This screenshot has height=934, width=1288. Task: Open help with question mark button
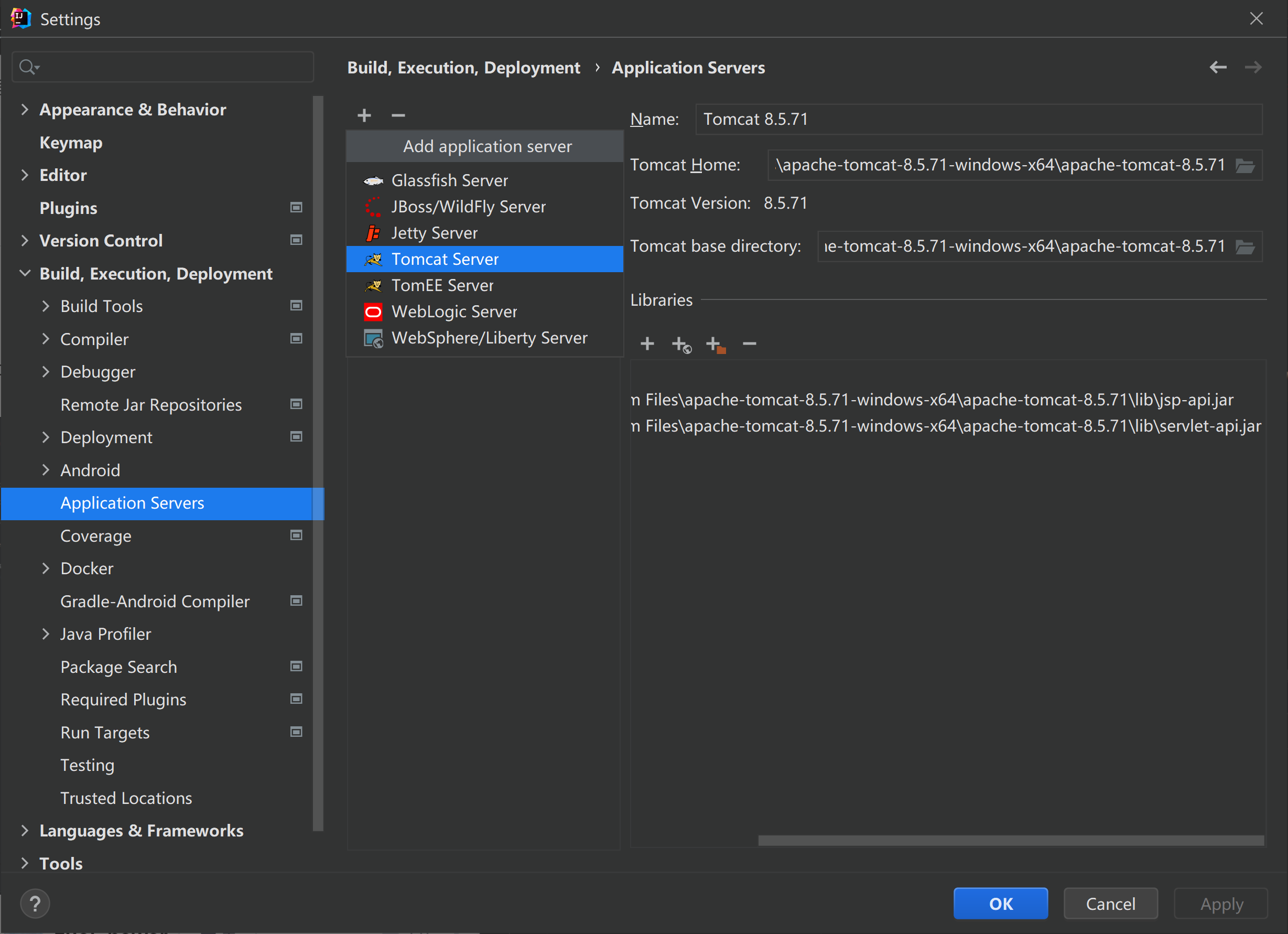(35, 903)
